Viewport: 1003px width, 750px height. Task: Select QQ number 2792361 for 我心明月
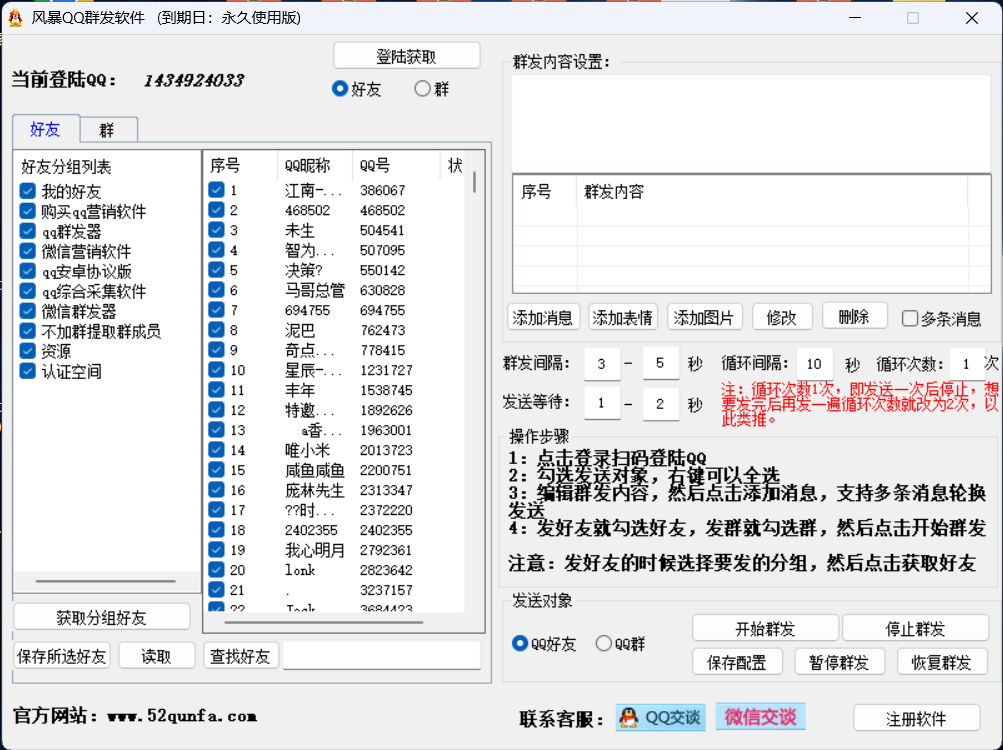(386, 550)
